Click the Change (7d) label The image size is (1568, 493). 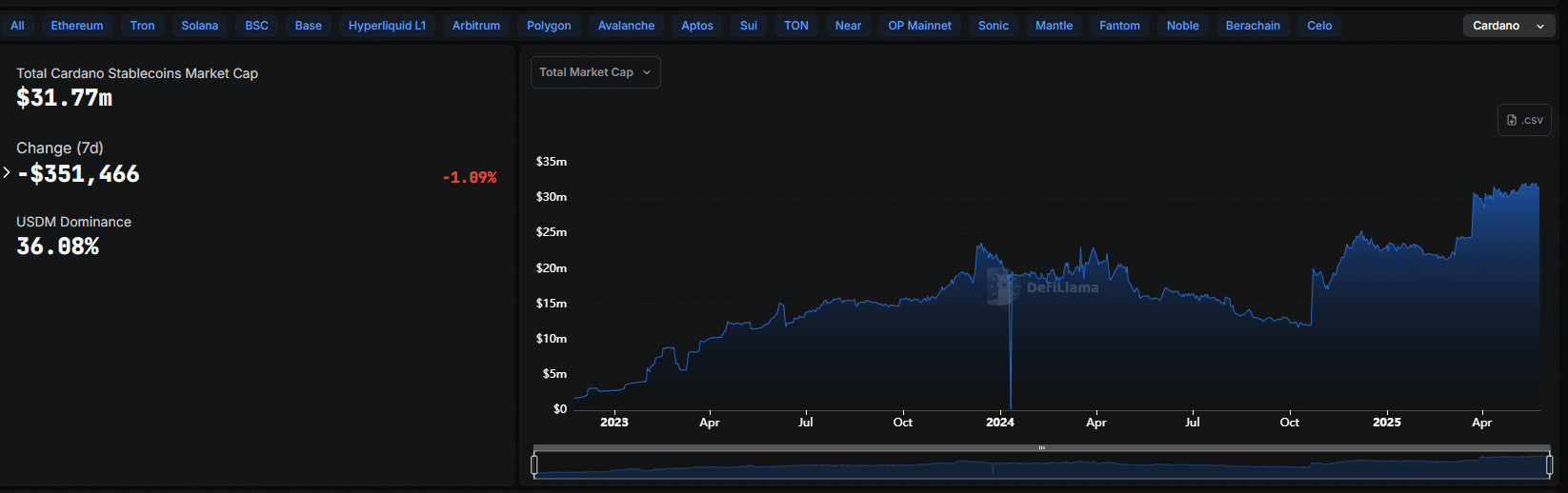click(x=60, y=148)
